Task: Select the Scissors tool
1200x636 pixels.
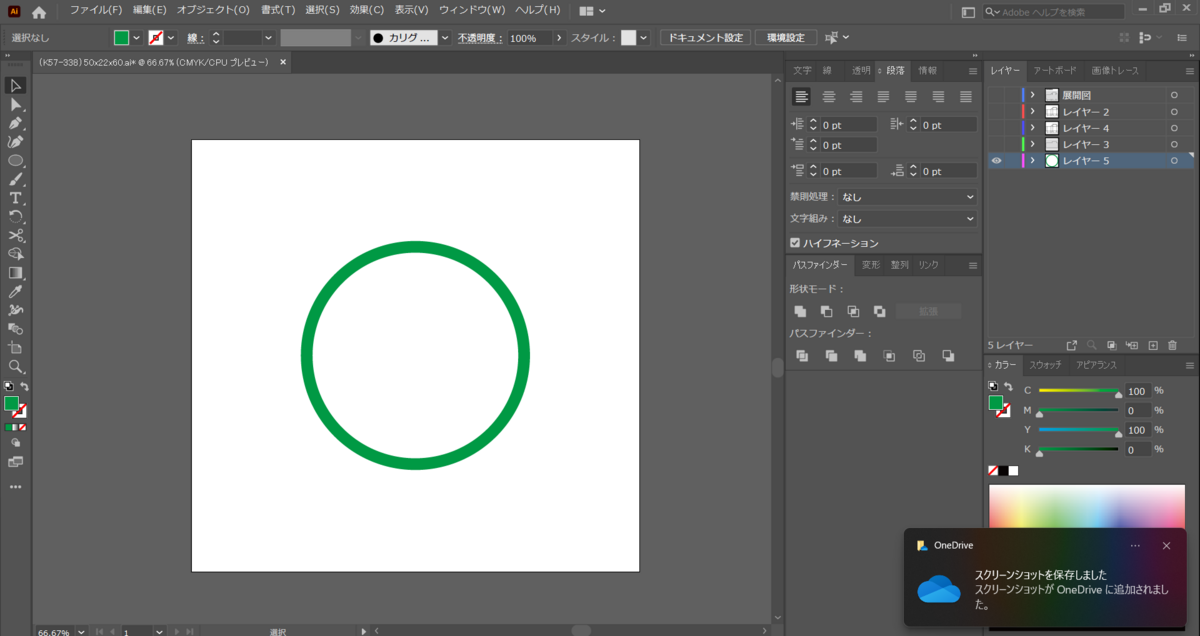Action: click(16, 236)
